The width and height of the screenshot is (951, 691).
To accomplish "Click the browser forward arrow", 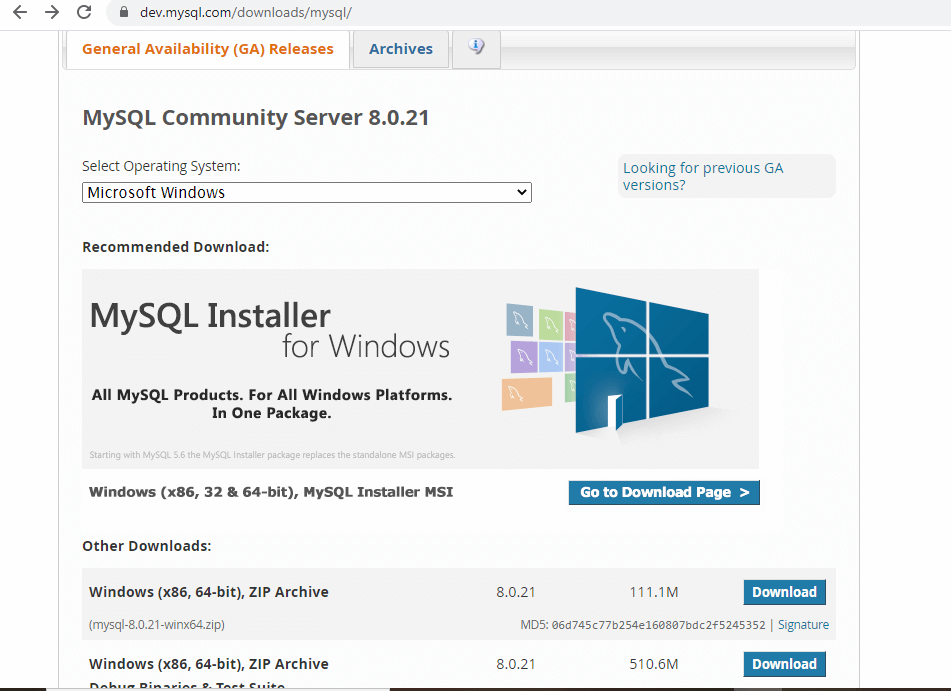I will pos(51,14).
